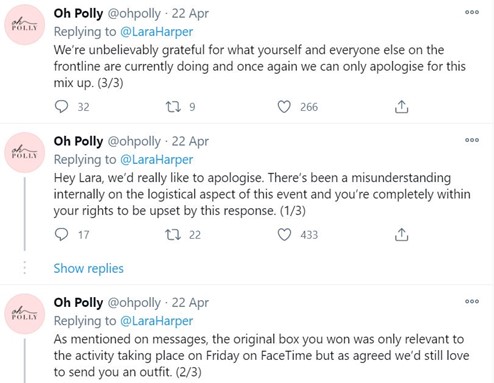Like the tweet with 266 likes
This screenshot has width=494, height=383.
[284, 107]
